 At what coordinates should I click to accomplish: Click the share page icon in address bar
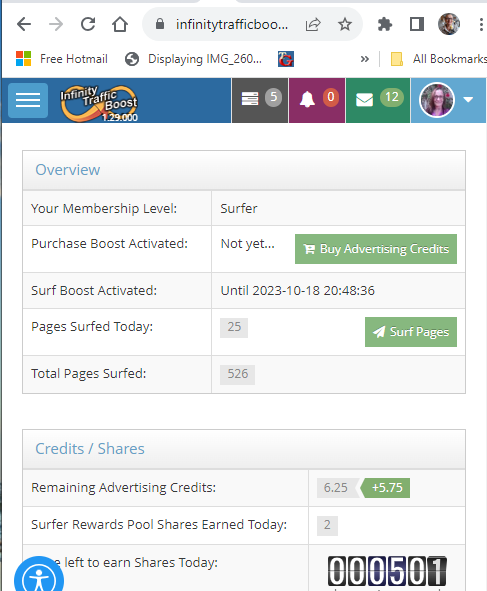pyautogui.click(x=313, y=24)
